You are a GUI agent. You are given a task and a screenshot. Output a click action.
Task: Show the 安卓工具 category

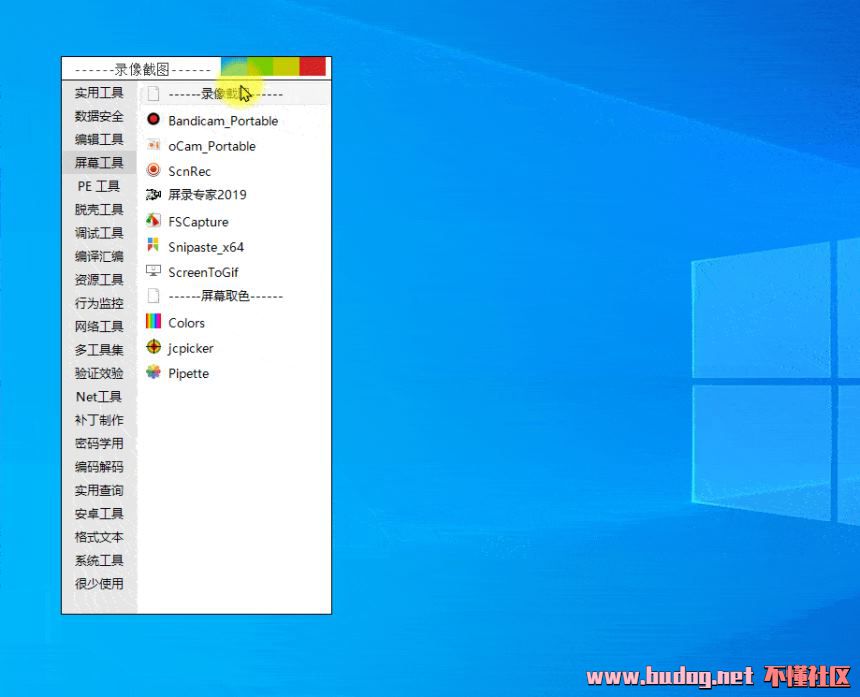click(99, 514)
